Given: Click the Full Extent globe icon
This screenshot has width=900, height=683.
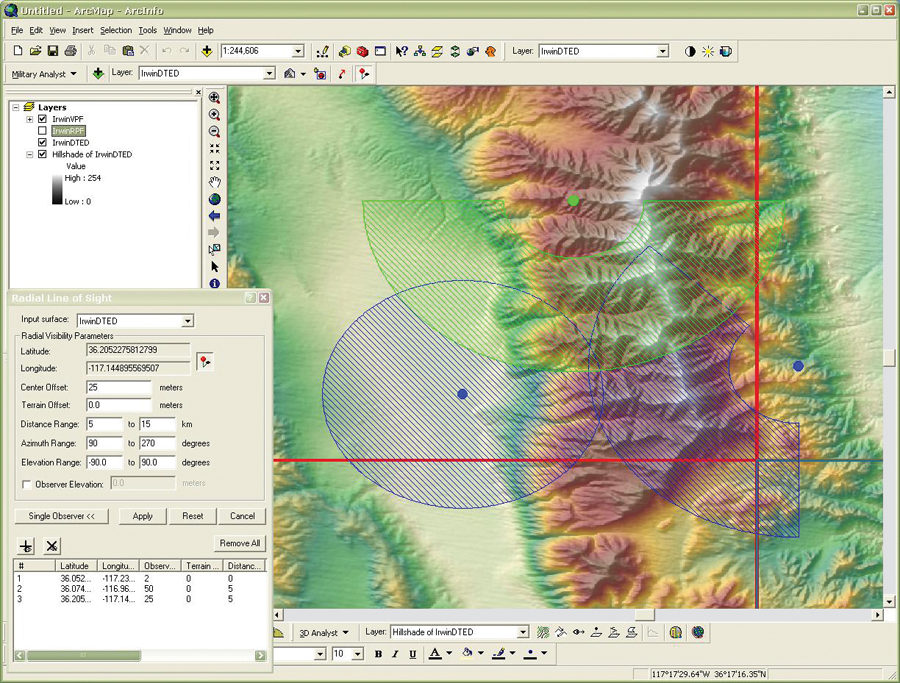Looking at the screenshot, I should [x=214, y=199].
